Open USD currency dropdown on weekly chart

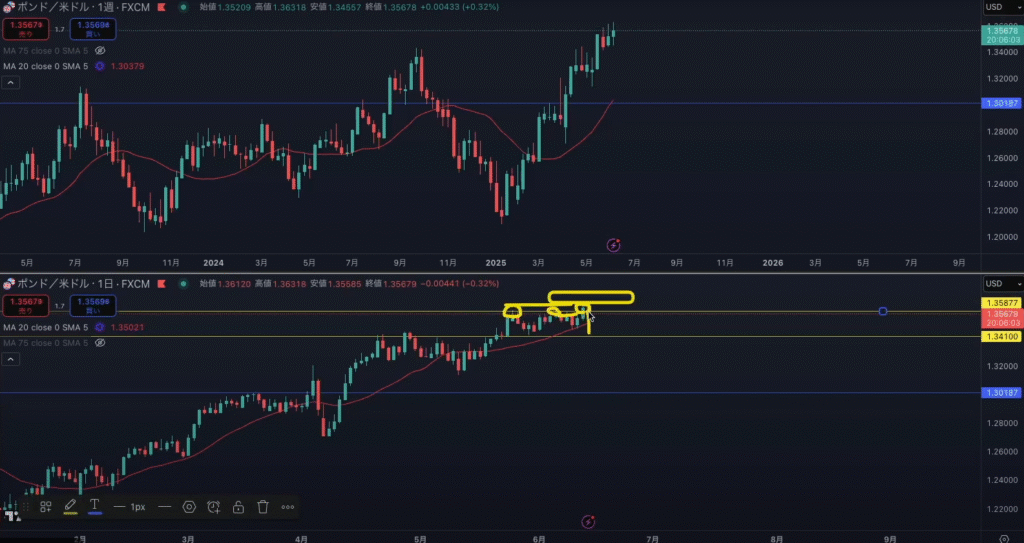tap(1003, 7)
